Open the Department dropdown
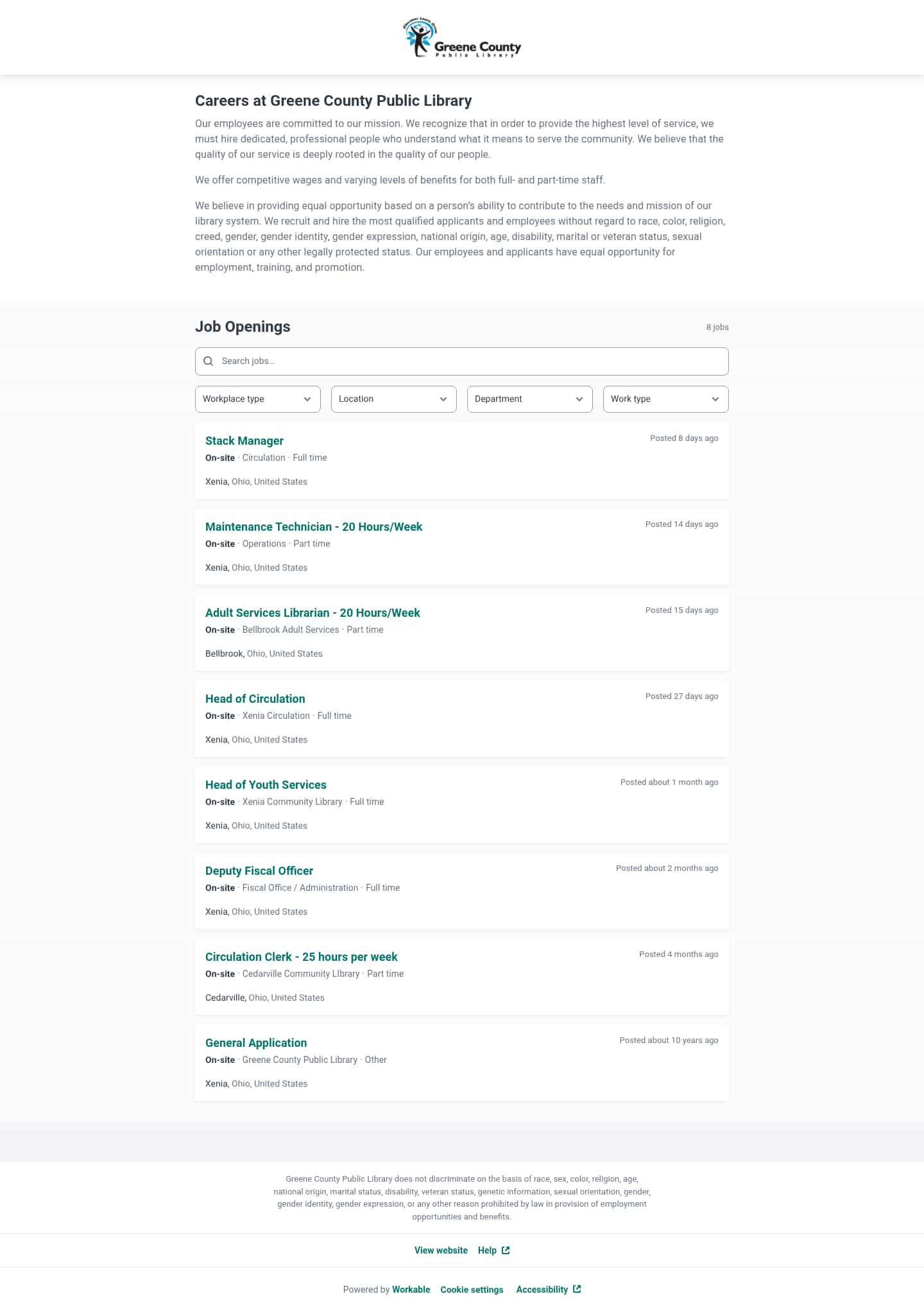Viewport: 924px width, 1312px height. (x=529, y=399)
